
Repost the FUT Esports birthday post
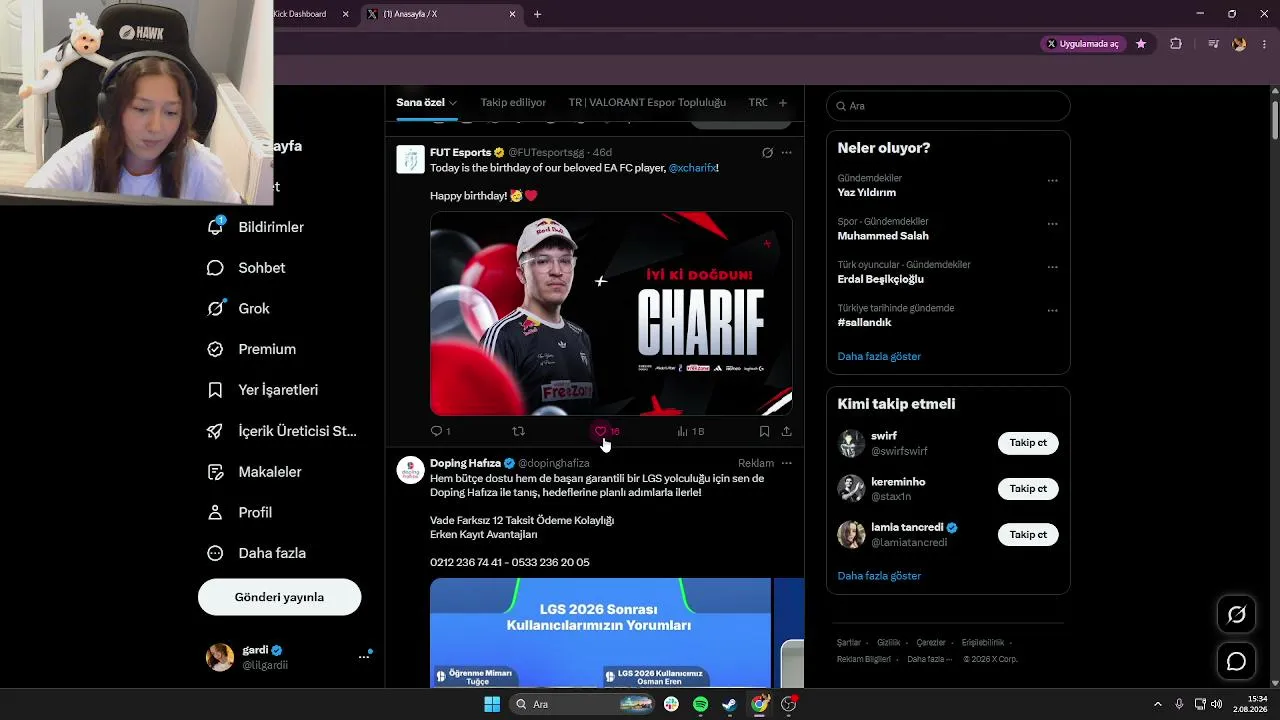(x=518, y=431)
